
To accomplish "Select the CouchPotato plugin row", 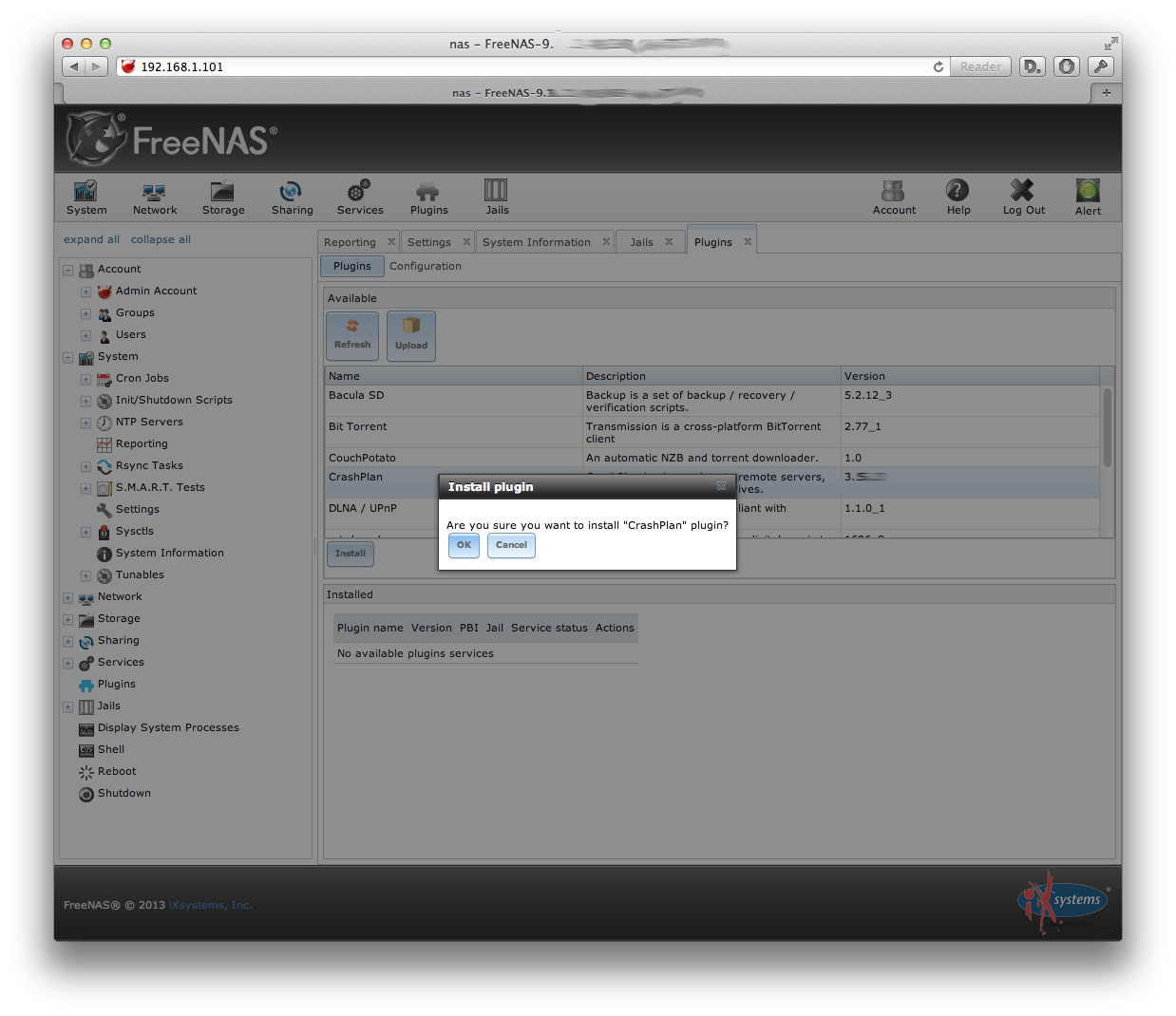I will pyautogui.click(x=712, y=458).
